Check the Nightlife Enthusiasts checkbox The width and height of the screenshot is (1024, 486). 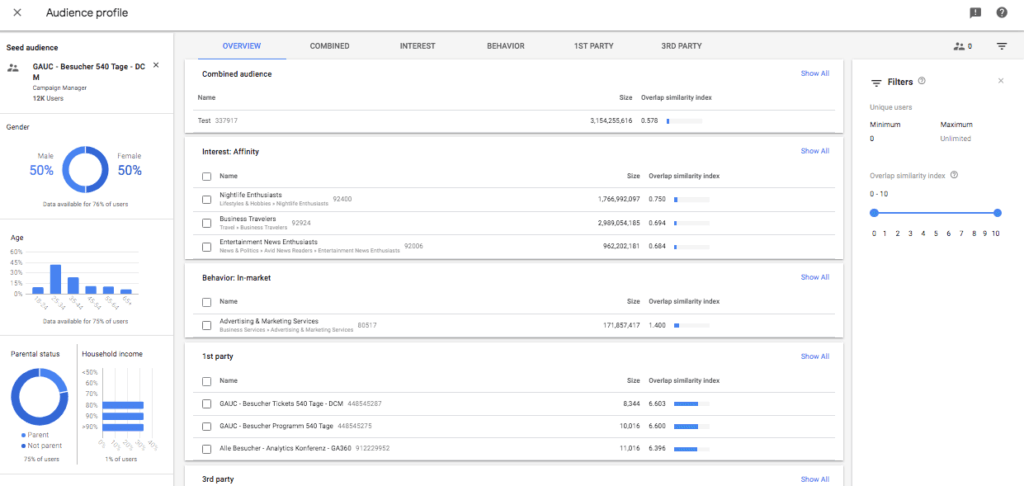(x=206, y=198)
